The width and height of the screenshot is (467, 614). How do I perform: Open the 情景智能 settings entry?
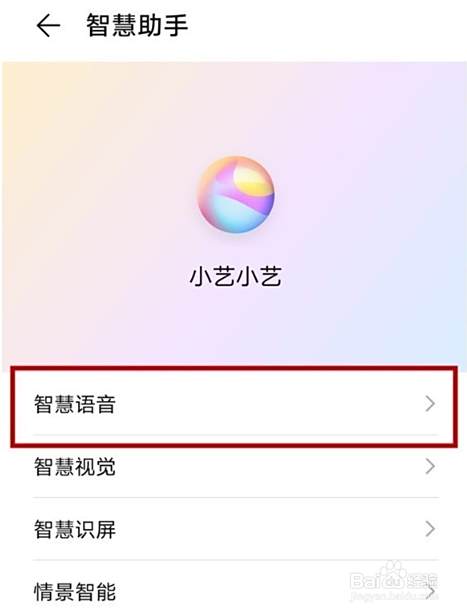pyautogui.click(x=235, y=589)
